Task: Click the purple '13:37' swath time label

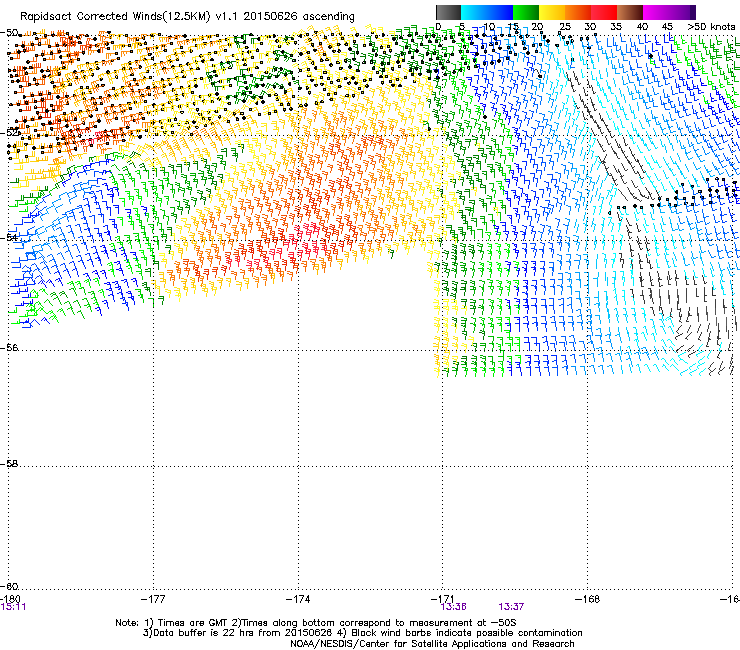Action: [x=511, y=607]
